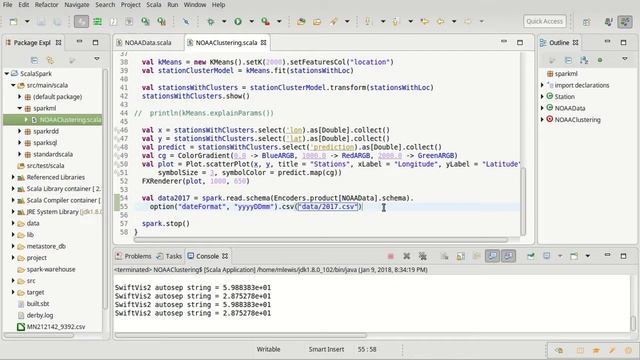Expand the sparksql package
Viewport: 640px width, 360px height.
pos(19,142)
